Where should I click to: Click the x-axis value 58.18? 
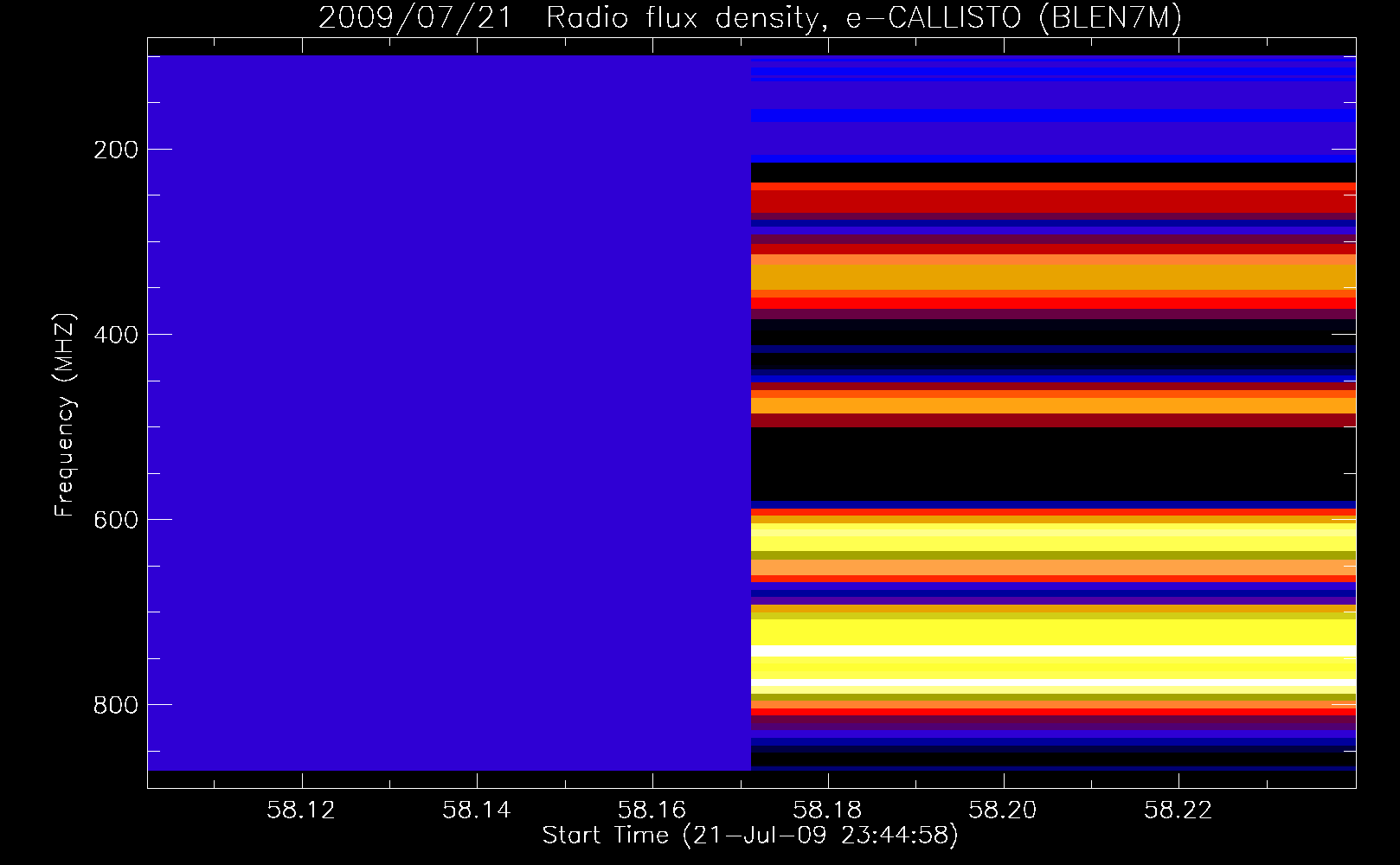(828, 811)
